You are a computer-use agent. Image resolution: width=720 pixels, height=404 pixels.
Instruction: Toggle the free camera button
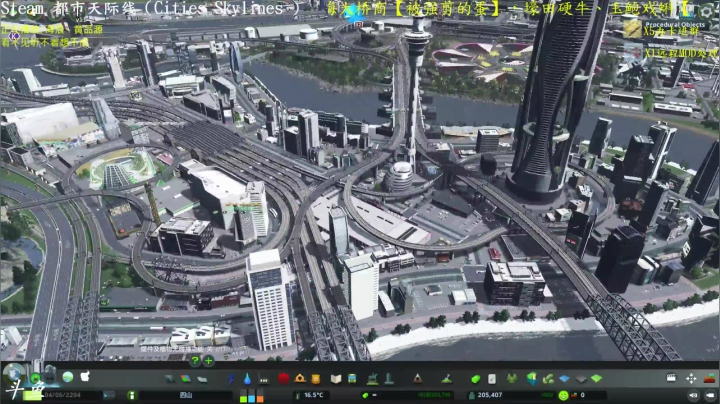(693, 395)
